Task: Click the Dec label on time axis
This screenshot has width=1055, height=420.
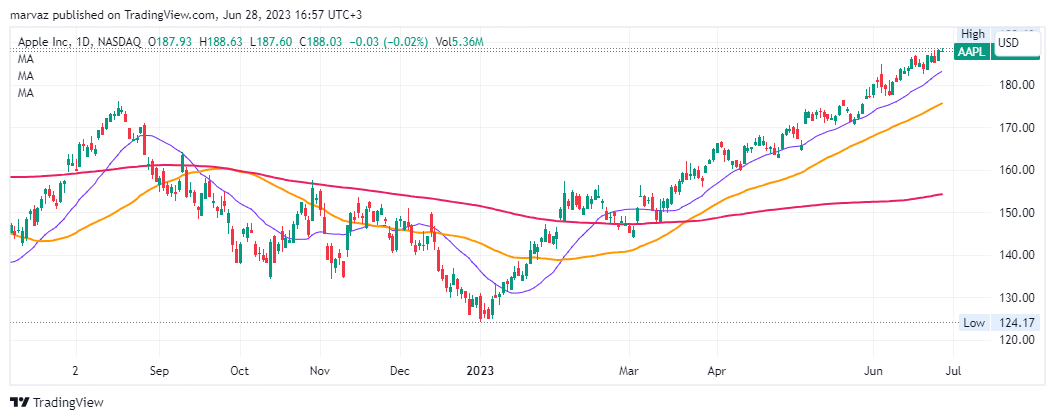Action: (x=400, y=371)
